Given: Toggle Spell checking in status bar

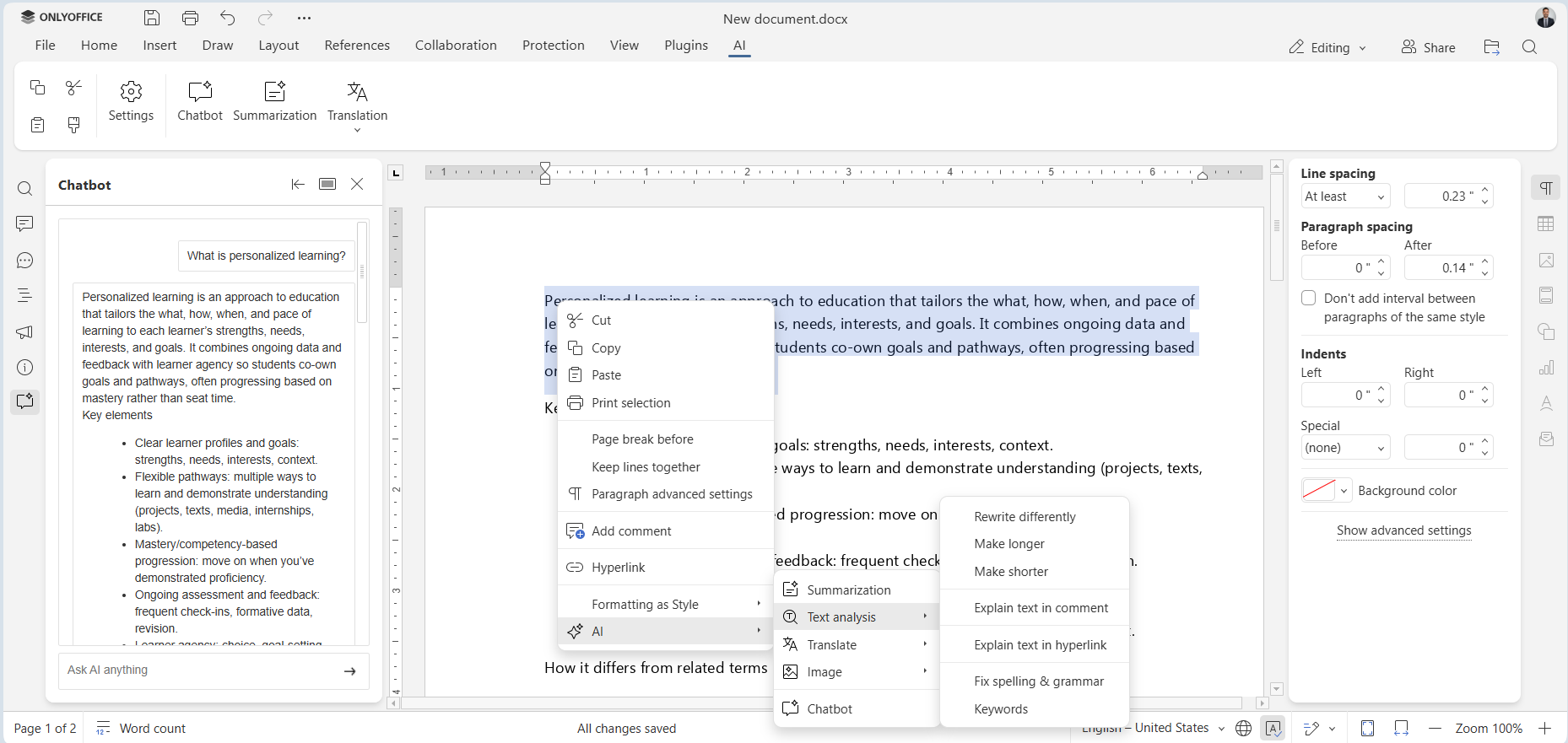Looking at the screenshot, I should point(1273,728).
